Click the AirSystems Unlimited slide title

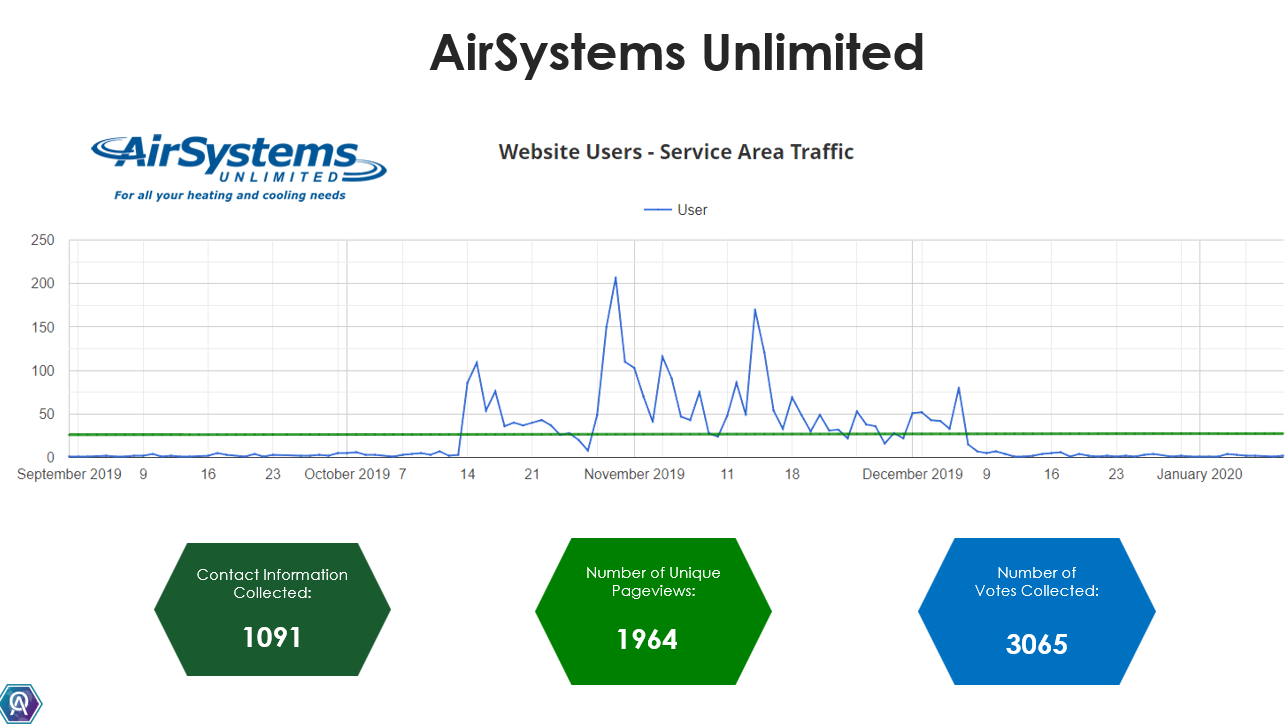coord(676,55)
